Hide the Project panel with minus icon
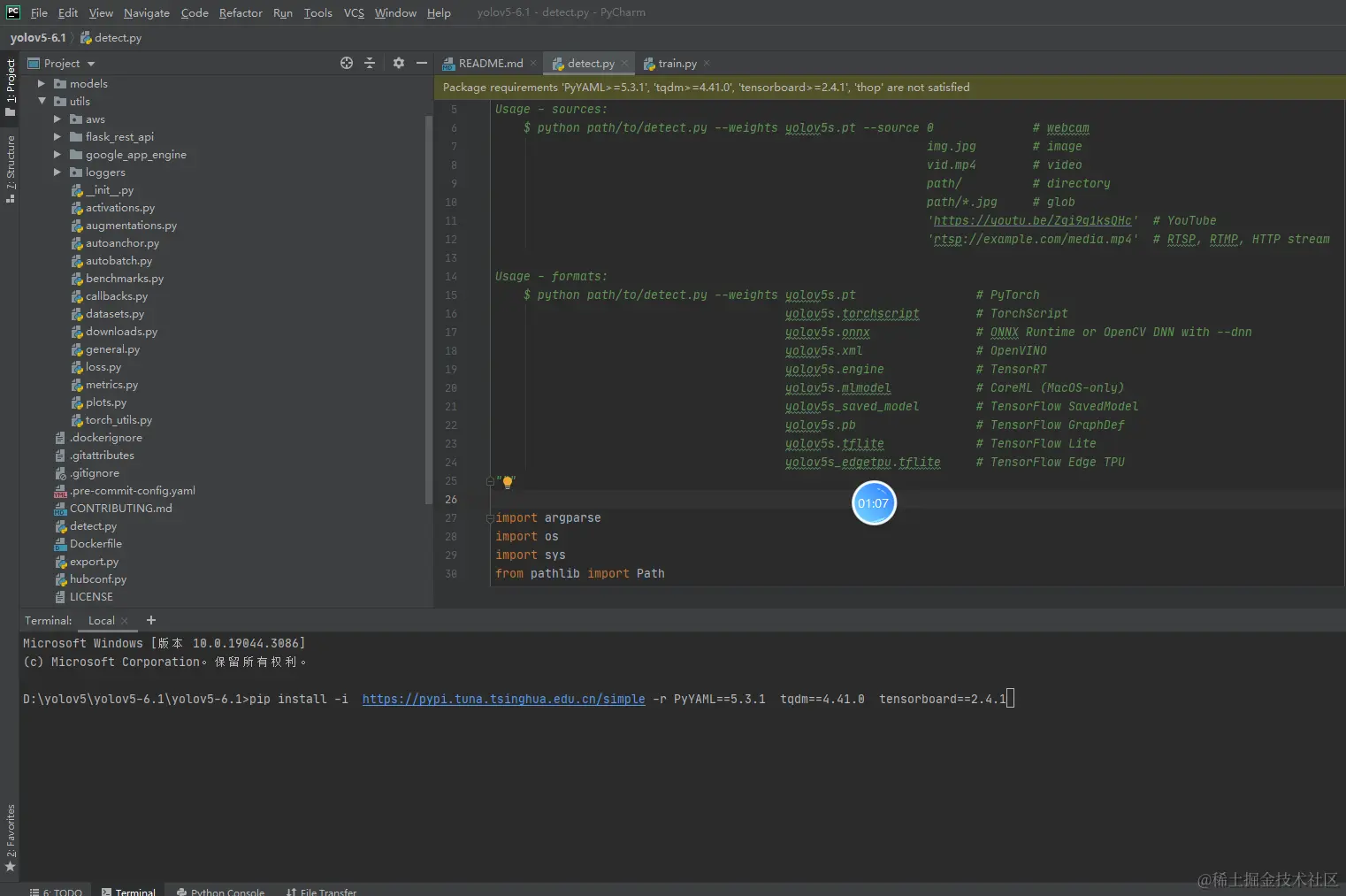 [422, 63]
